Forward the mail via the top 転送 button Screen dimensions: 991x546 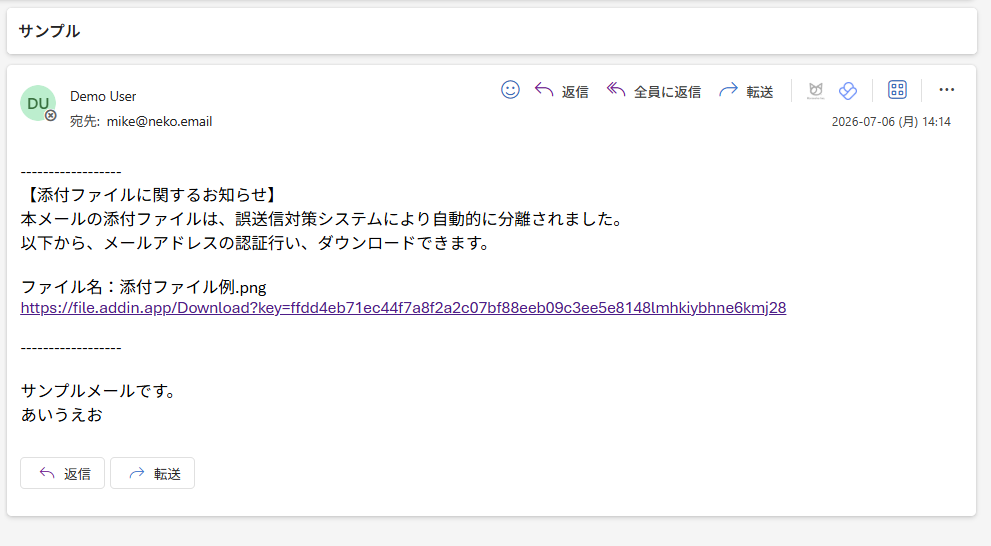pyautogui.click(x=746, y=91)
